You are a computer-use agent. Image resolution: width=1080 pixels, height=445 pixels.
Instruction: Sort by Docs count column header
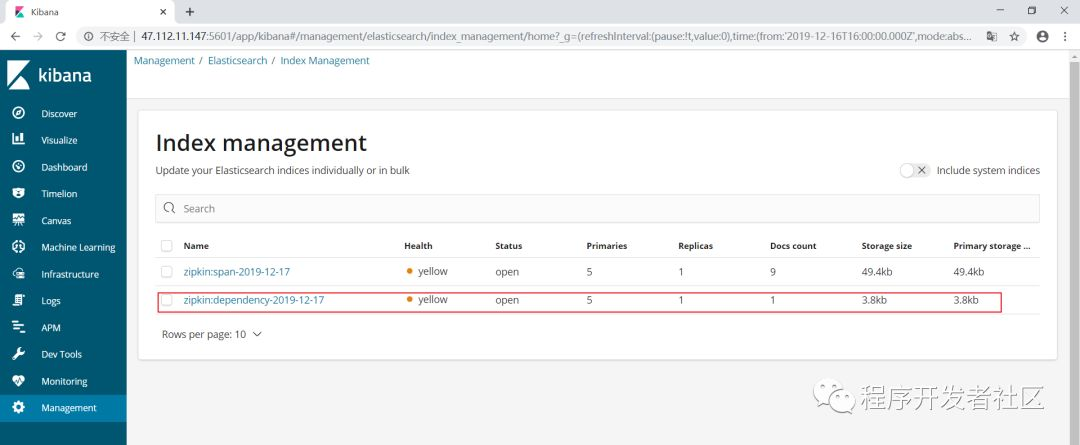tap(793, 246)
